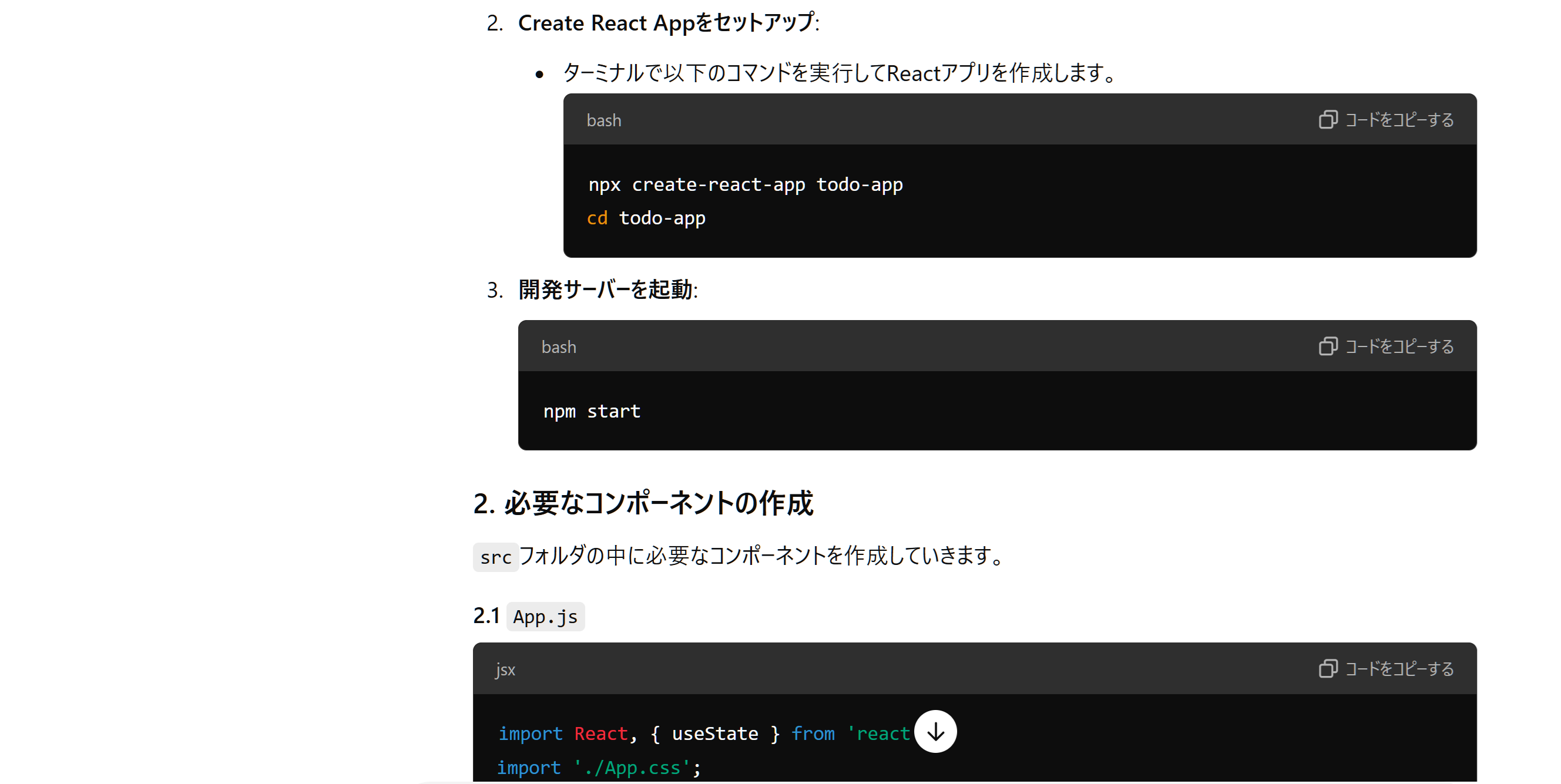Click copy icon on npx create-react-app block
The image size is (1561, 784).
pyautogui.click(x=1328, y=119)
